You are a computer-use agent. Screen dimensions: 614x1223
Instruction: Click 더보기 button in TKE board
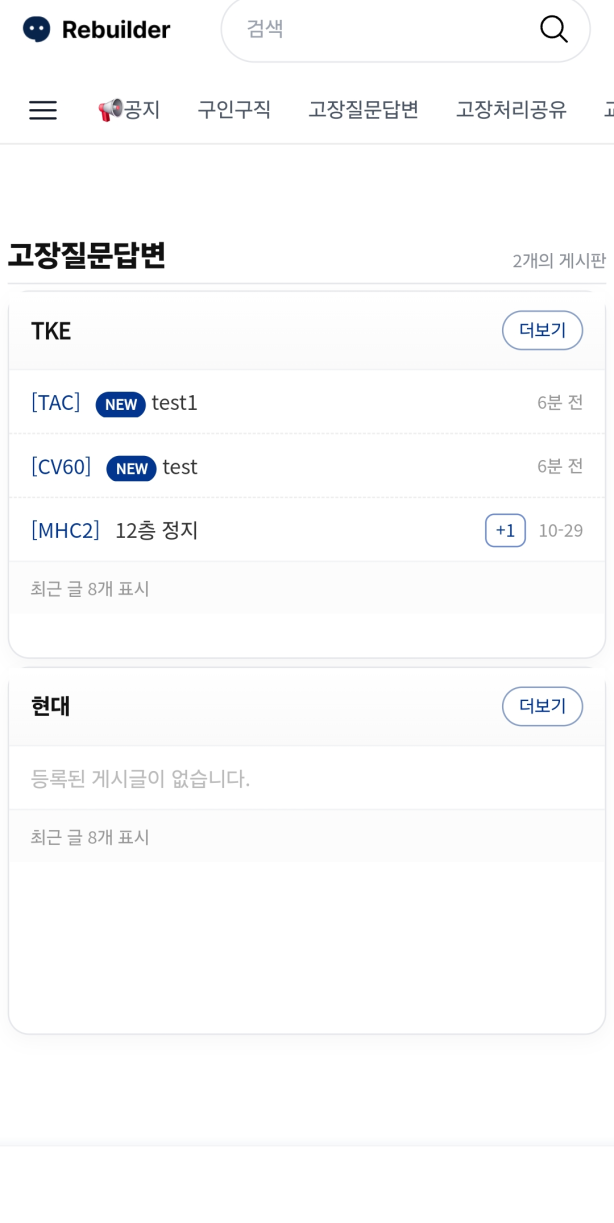coord(542,330)
